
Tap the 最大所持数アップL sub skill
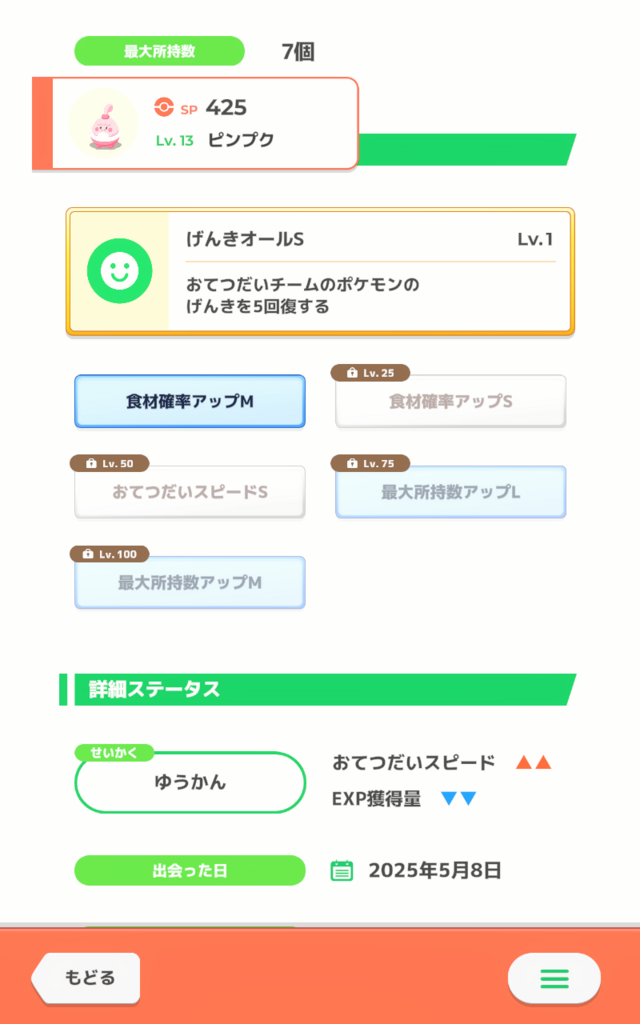tap(450, 492)
